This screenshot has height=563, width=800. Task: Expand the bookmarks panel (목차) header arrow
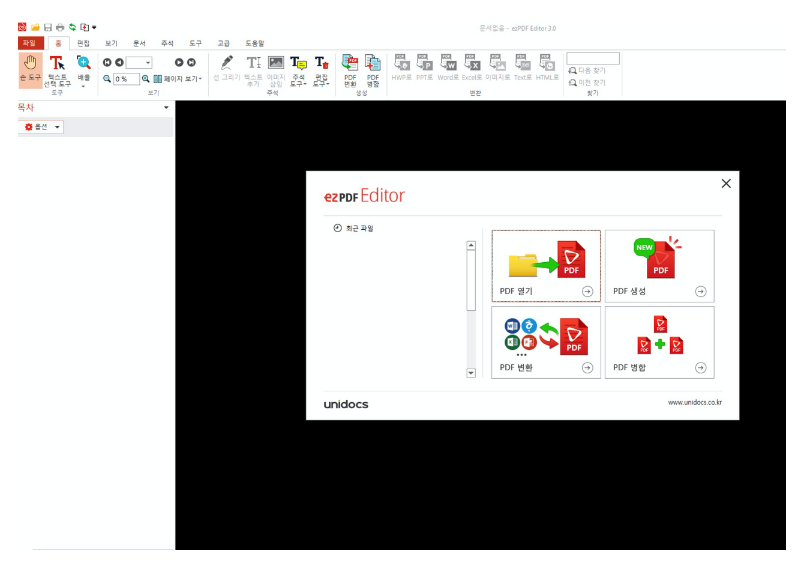pos(166,108)
